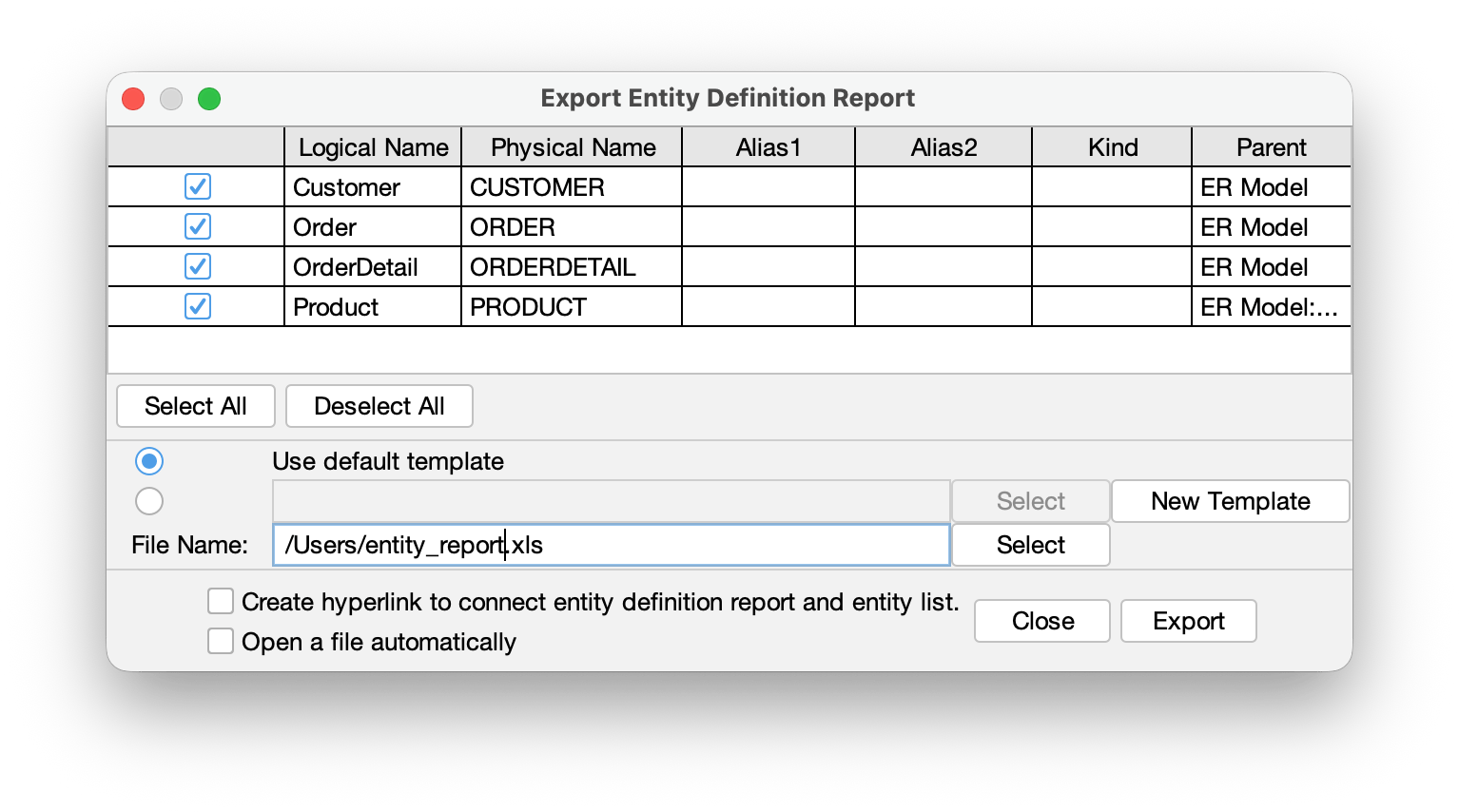Viewport: 1459px width, 812px height.
Task: Click Select to choose the export file
Action: pyautogui.click(x=1030, y=545)
